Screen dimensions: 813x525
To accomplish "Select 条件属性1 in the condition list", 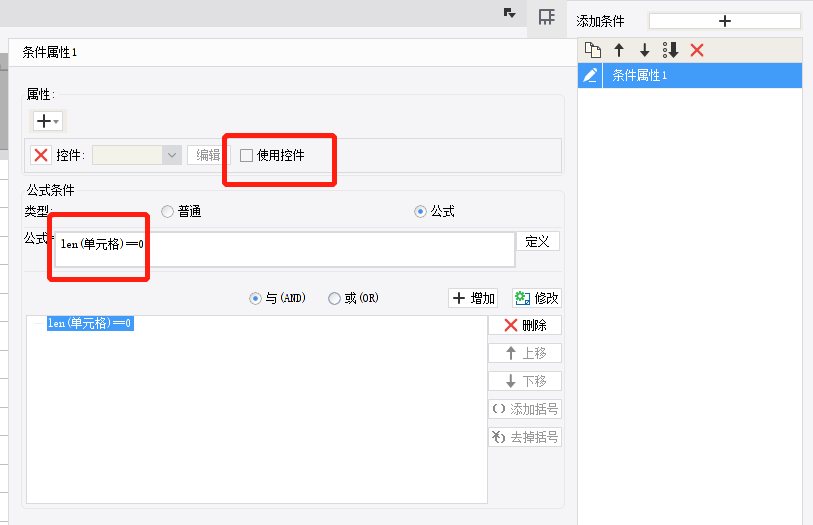I will pos(702,75).
